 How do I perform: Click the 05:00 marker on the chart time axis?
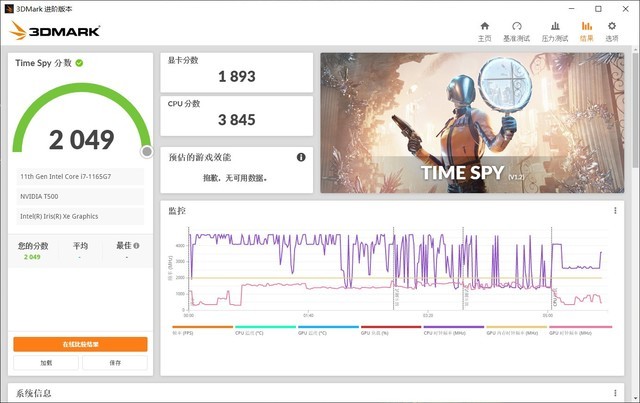(x=547, y=315)
